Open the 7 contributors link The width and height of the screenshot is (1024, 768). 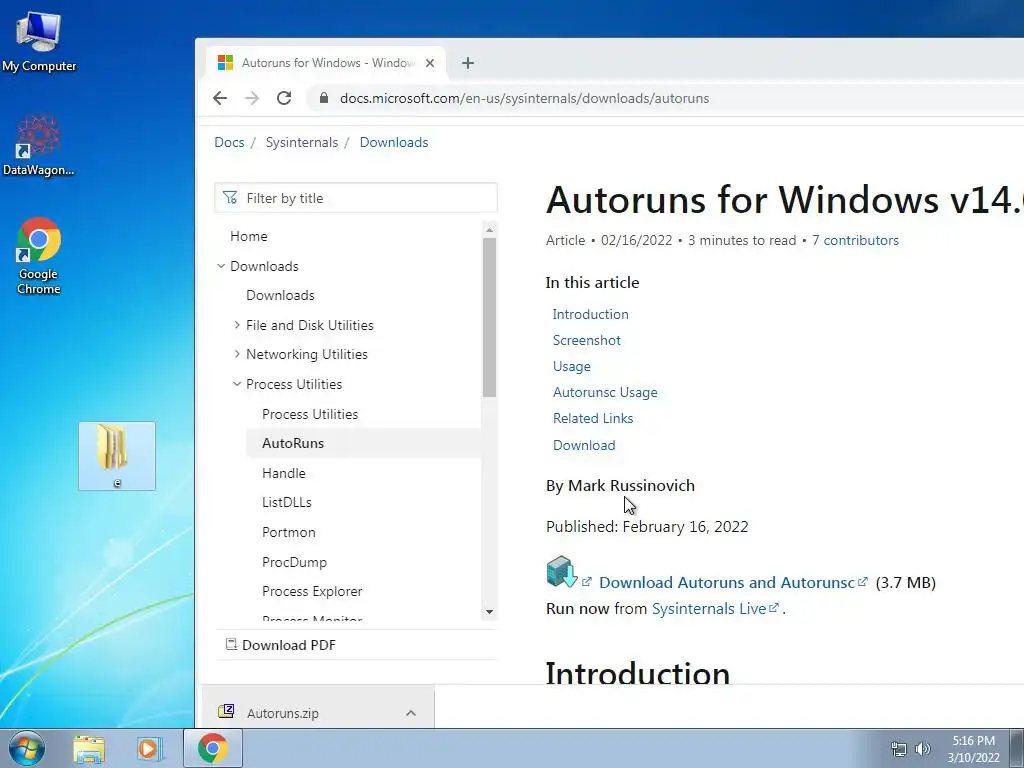[x=855, y=240]
